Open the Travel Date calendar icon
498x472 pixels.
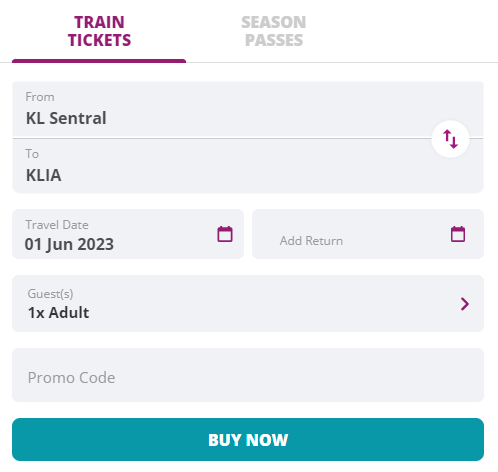click(225, 234)
